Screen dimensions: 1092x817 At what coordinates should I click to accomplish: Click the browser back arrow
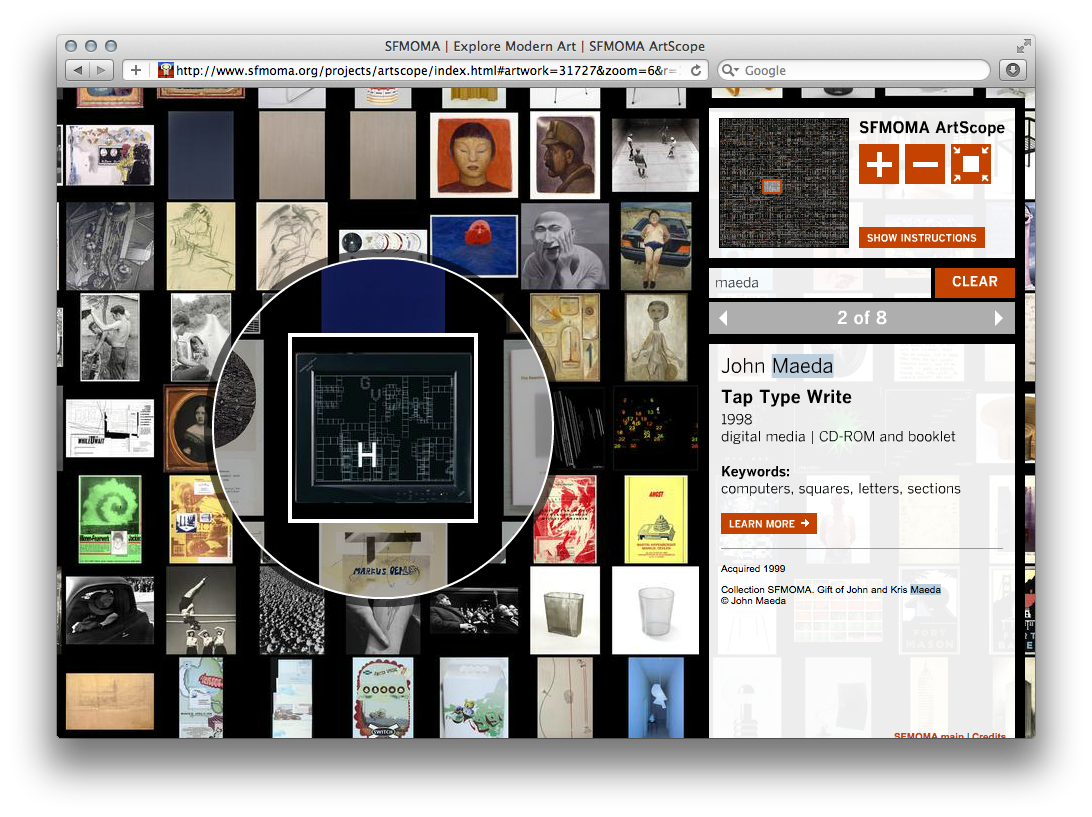pos(78,70)
